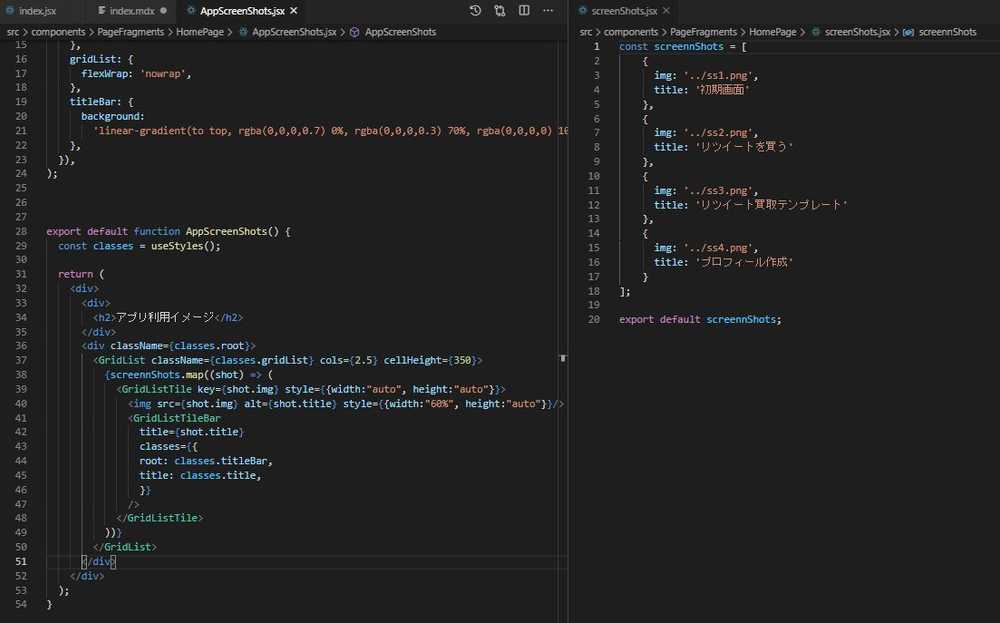Click the React icon on index.jsx tab
This screenshot has height=623, width=1000.
click(x=10, y=11)
